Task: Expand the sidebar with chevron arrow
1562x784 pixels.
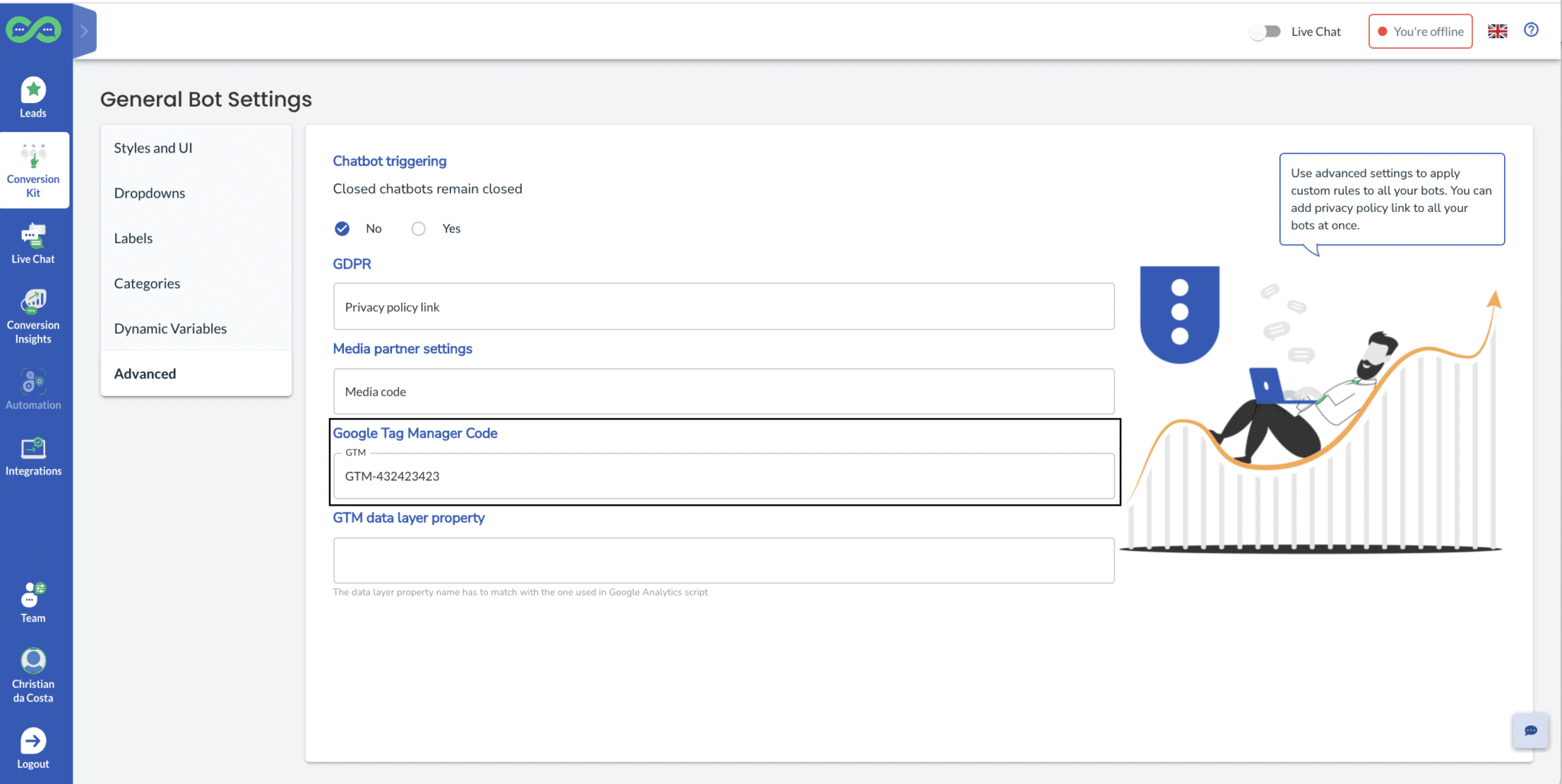Action: (x=85, y=31)
